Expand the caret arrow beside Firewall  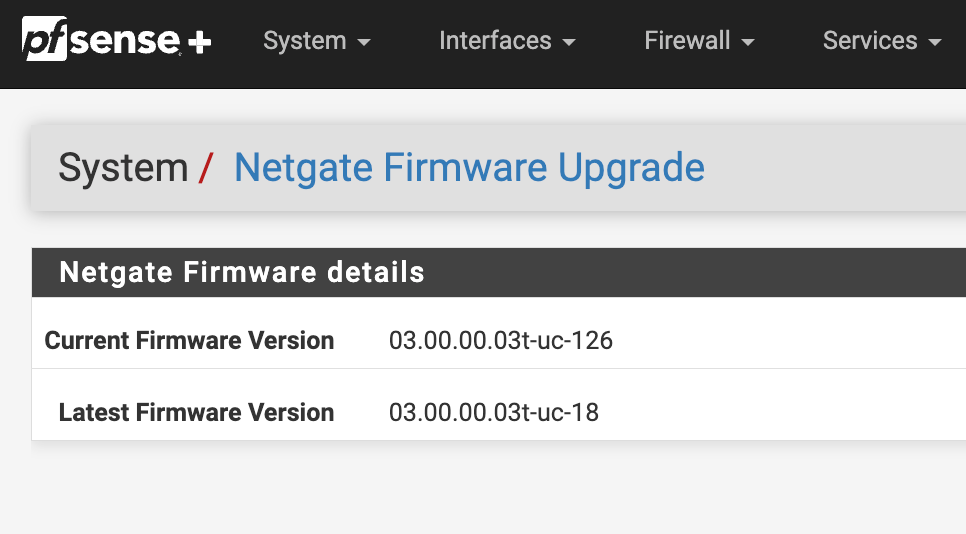pyautogui.click(x=748, y=42)
